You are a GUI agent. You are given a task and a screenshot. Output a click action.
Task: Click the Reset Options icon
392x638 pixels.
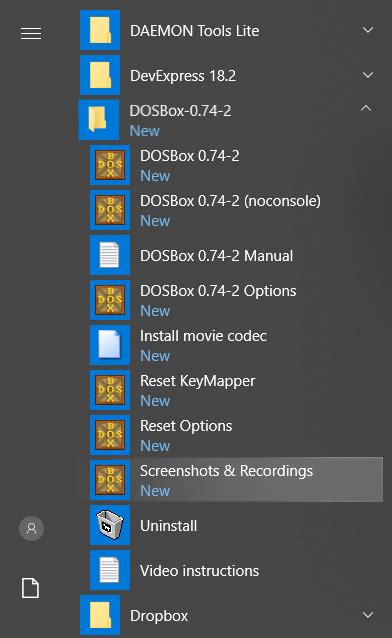[110, 435]
